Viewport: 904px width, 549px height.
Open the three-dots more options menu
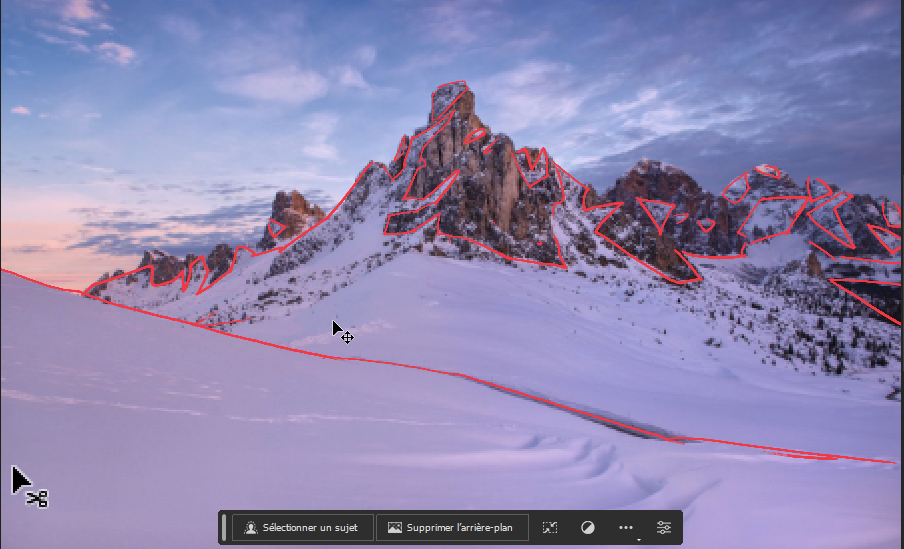click(626, 528)
